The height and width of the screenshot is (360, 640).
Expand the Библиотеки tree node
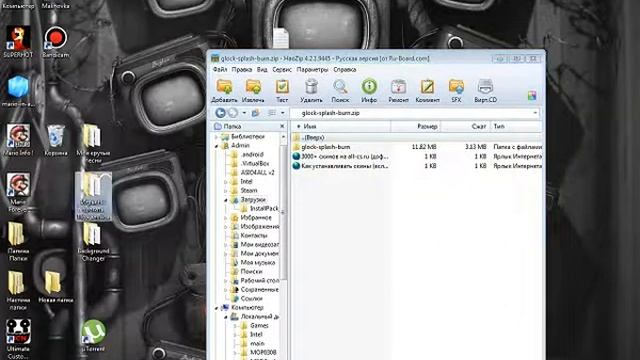click(217, 137)
